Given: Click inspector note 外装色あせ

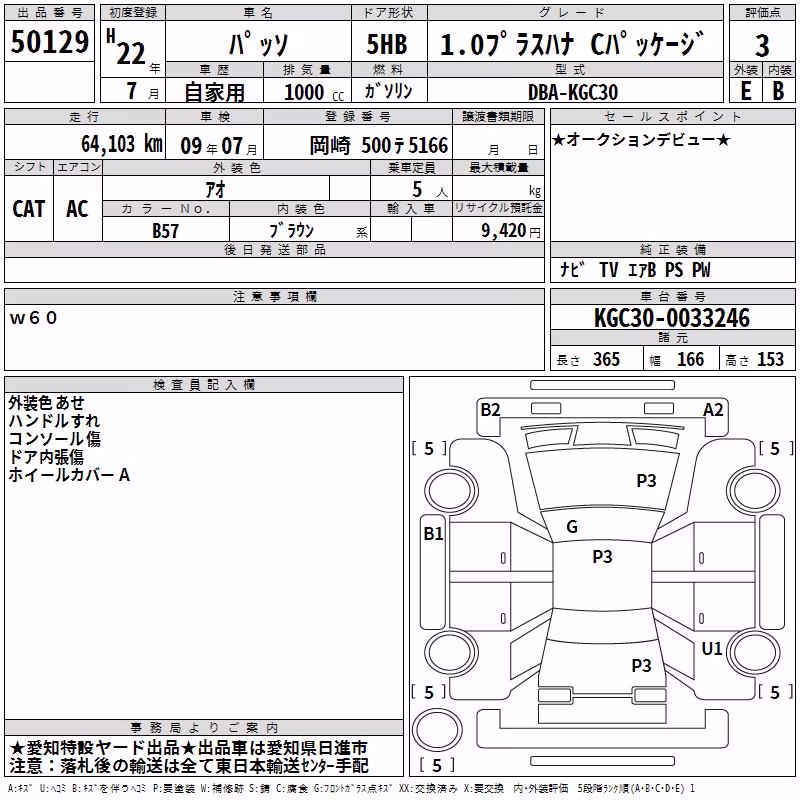Looking at the screenshot, I should tap(46, 403).
